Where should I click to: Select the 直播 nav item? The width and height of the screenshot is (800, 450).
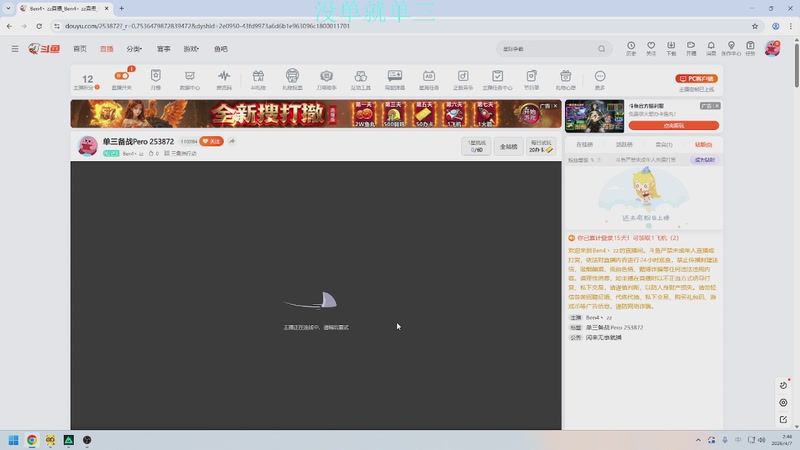[107, 49]
